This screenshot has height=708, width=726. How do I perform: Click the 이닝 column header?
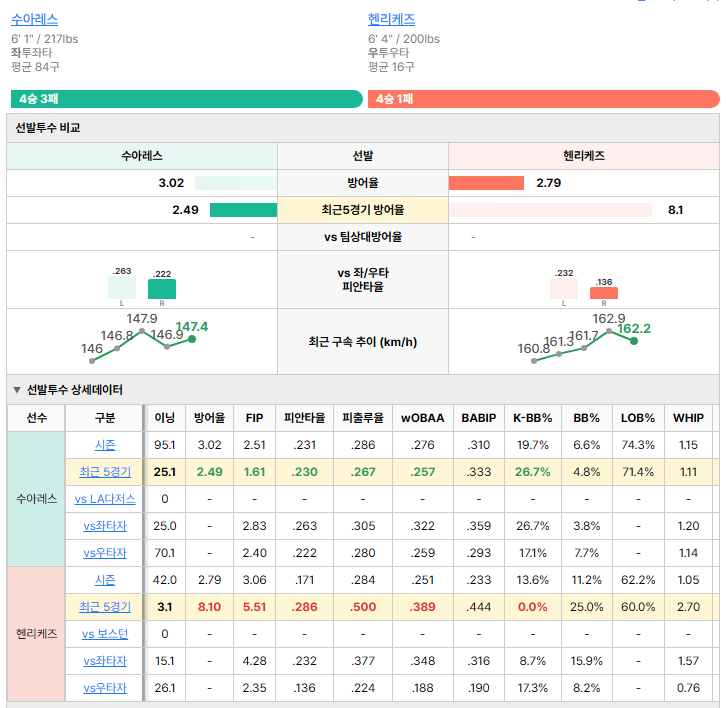coord(165,418)
